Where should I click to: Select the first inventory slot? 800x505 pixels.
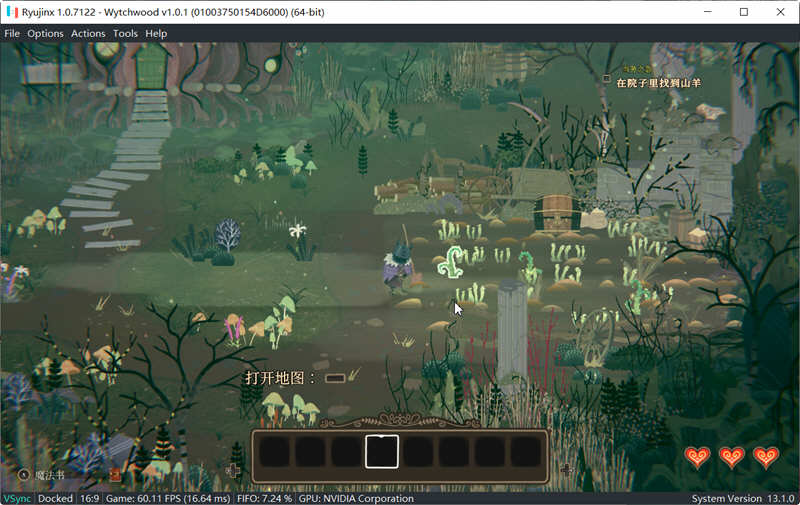click(x=274, y=451)
